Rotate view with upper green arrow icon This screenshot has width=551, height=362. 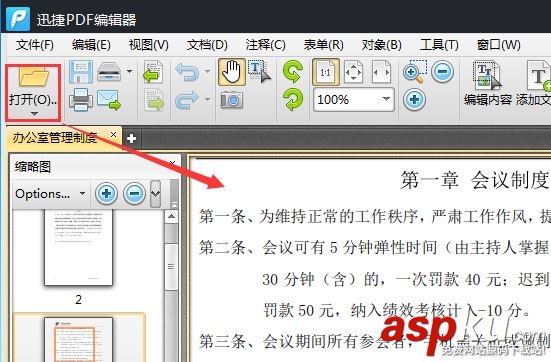click(293, 72)
